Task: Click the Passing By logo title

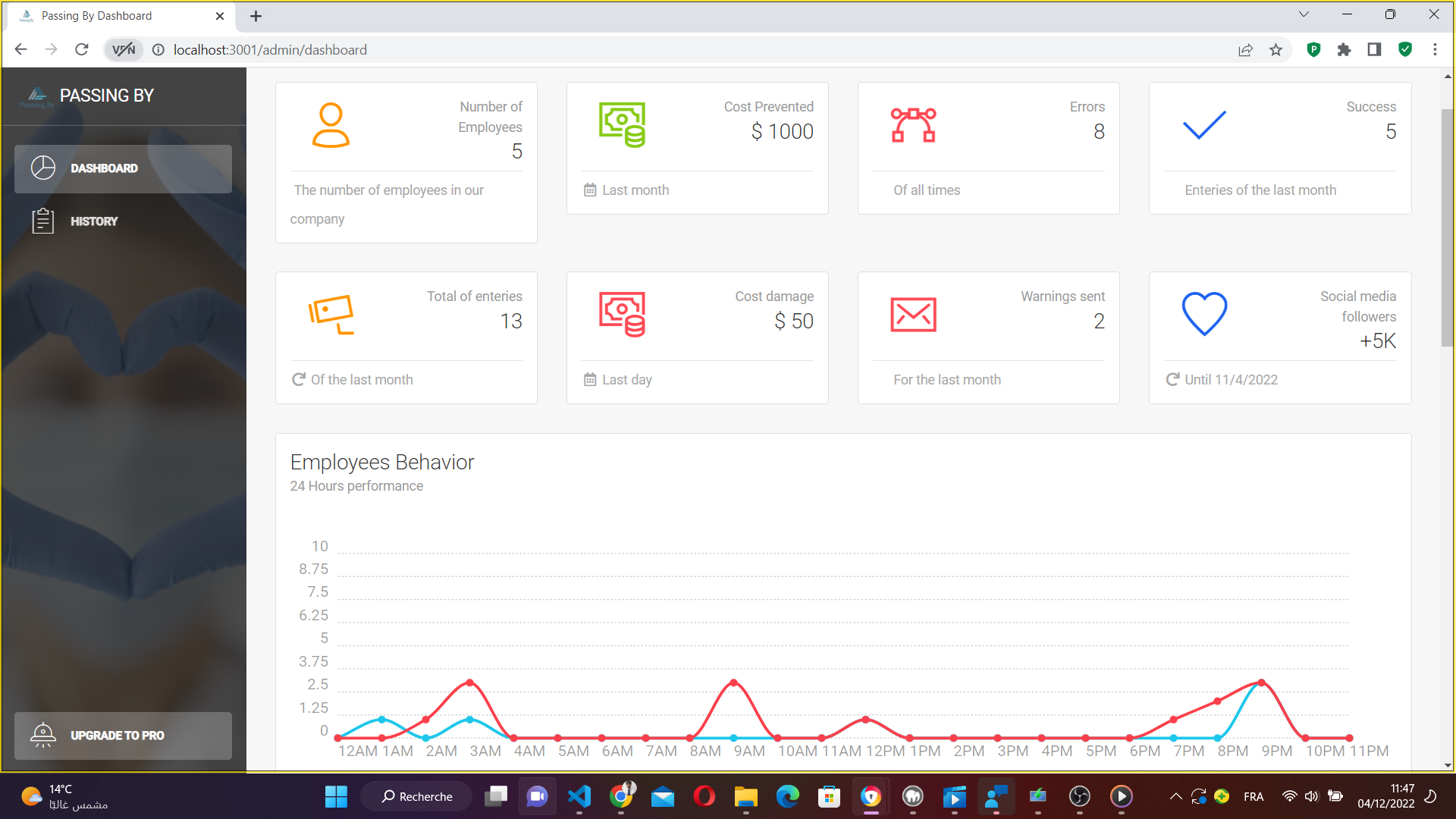Action: [x=106, y=96]
